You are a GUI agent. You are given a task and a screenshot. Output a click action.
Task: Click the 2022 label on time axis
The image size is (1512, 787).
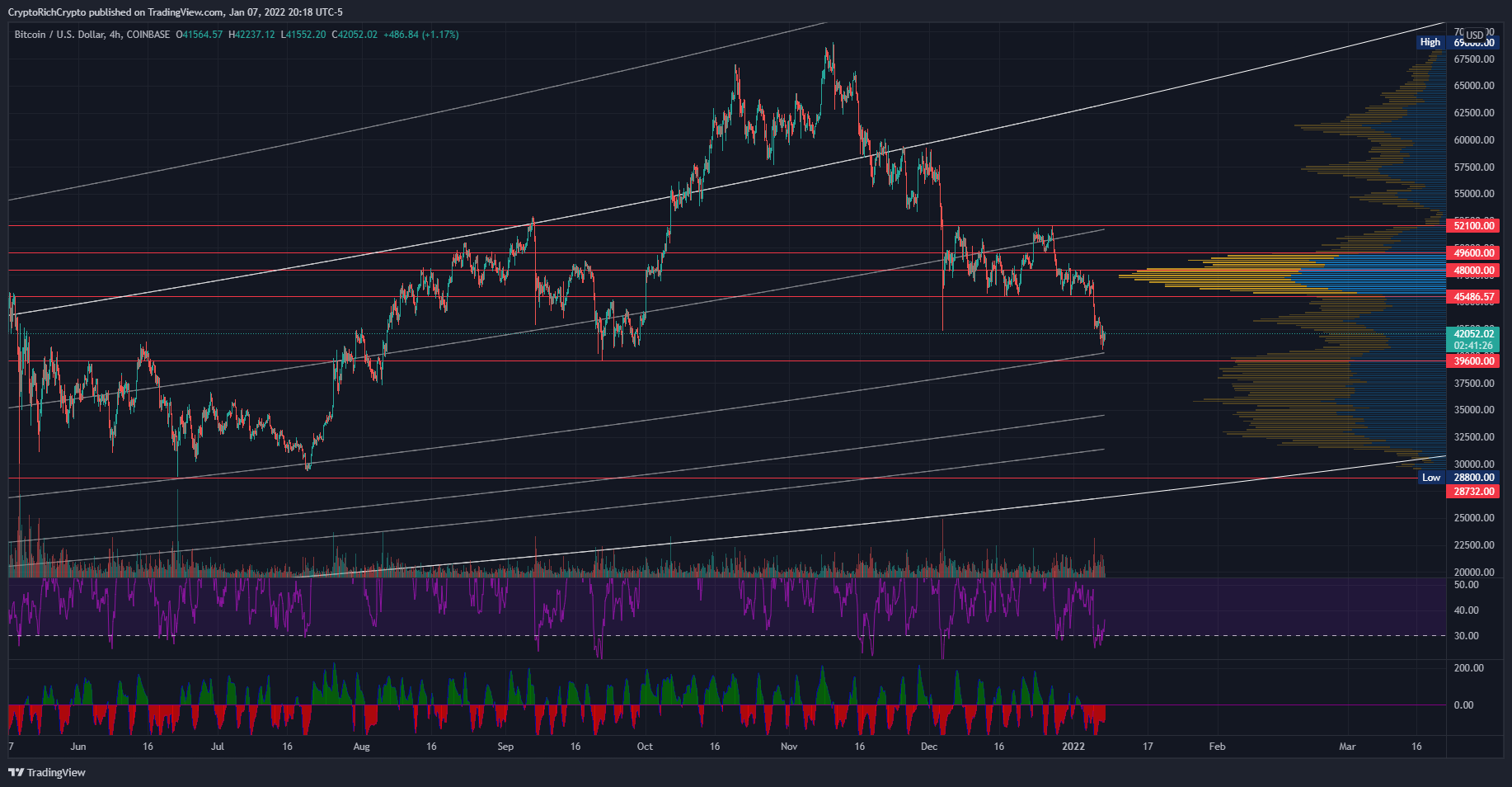(x=1073, y=747)
